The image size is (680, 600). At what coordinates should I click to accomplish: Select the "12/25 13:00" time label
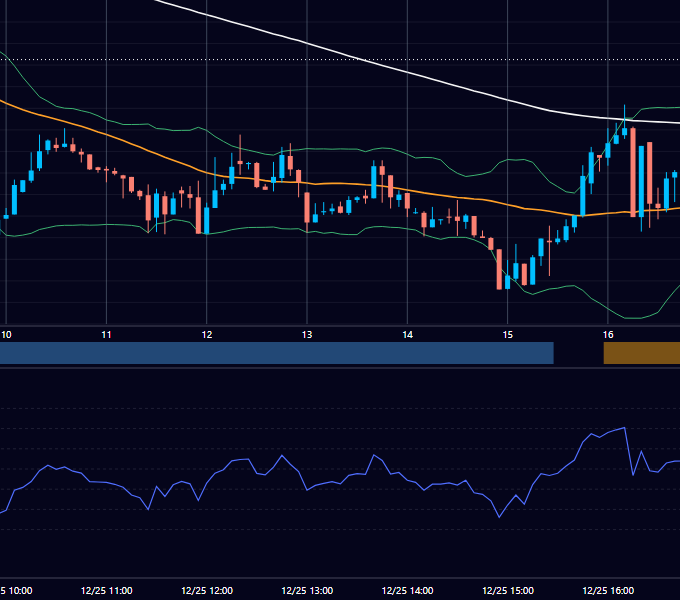point(307,590)
